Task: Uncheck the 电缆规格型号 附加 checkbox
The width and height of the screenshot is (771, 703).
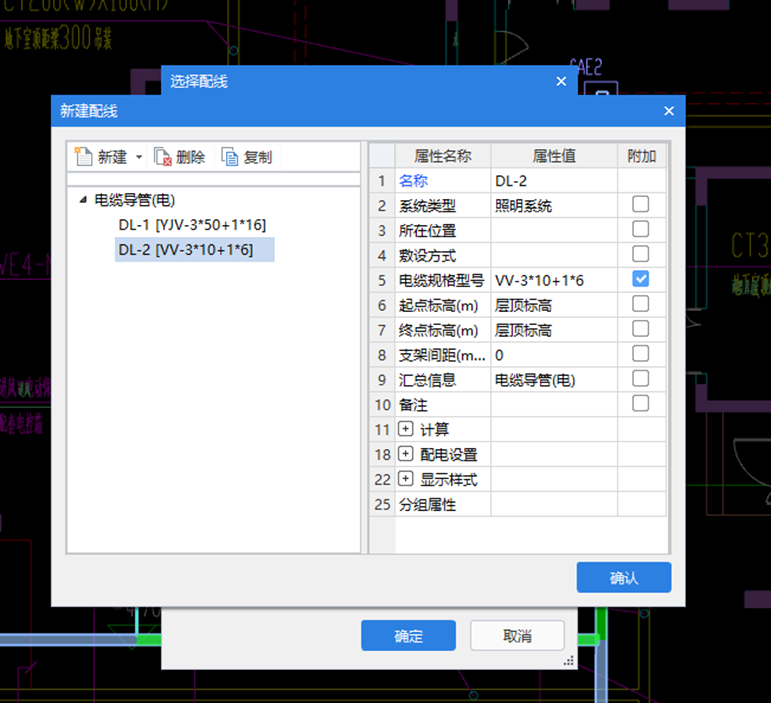Action: 641,279
